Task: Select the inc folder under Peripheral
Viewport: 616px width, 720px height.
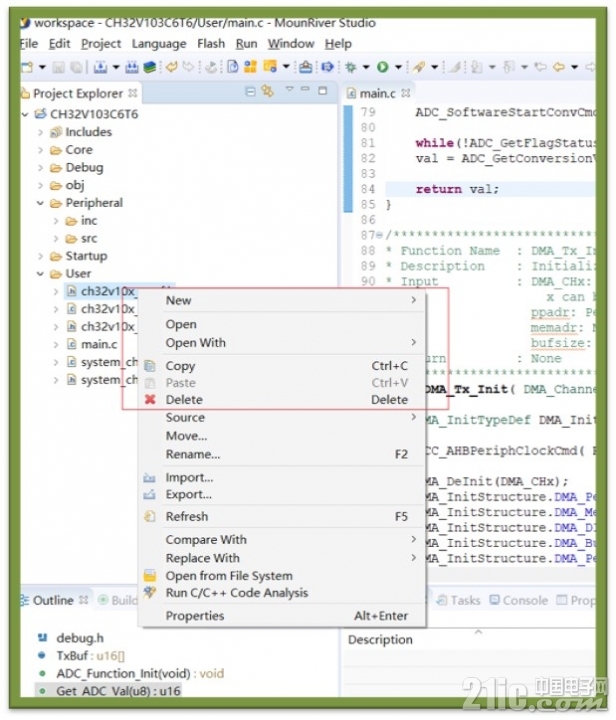Action: [x=89, y=221]
